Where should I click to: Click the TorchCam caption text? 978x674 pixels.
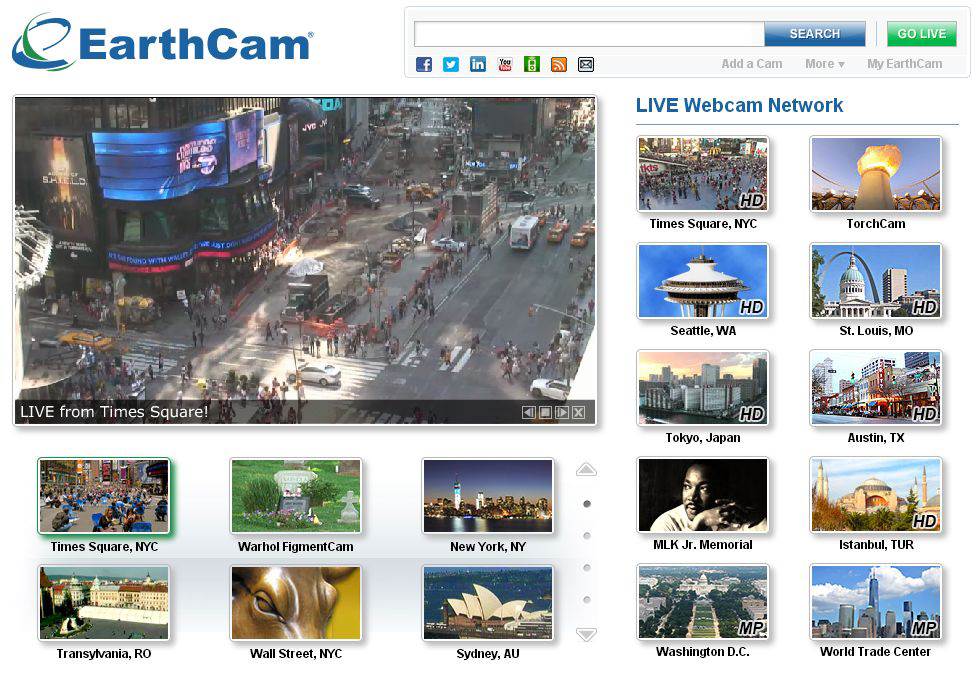click(x=876, y=224)
